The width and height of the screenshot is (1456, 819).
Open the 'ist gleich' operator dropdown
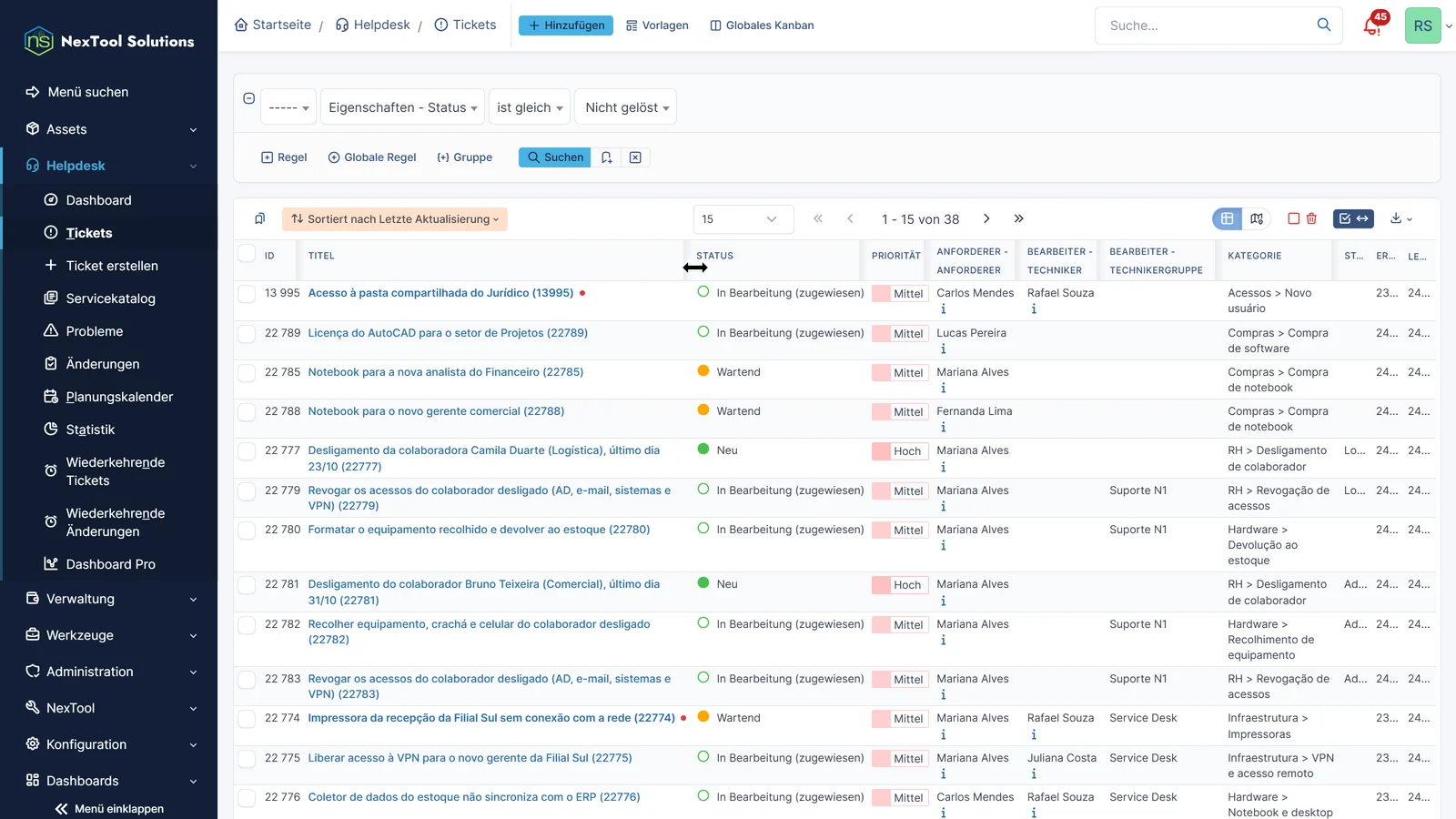point(530,107)
